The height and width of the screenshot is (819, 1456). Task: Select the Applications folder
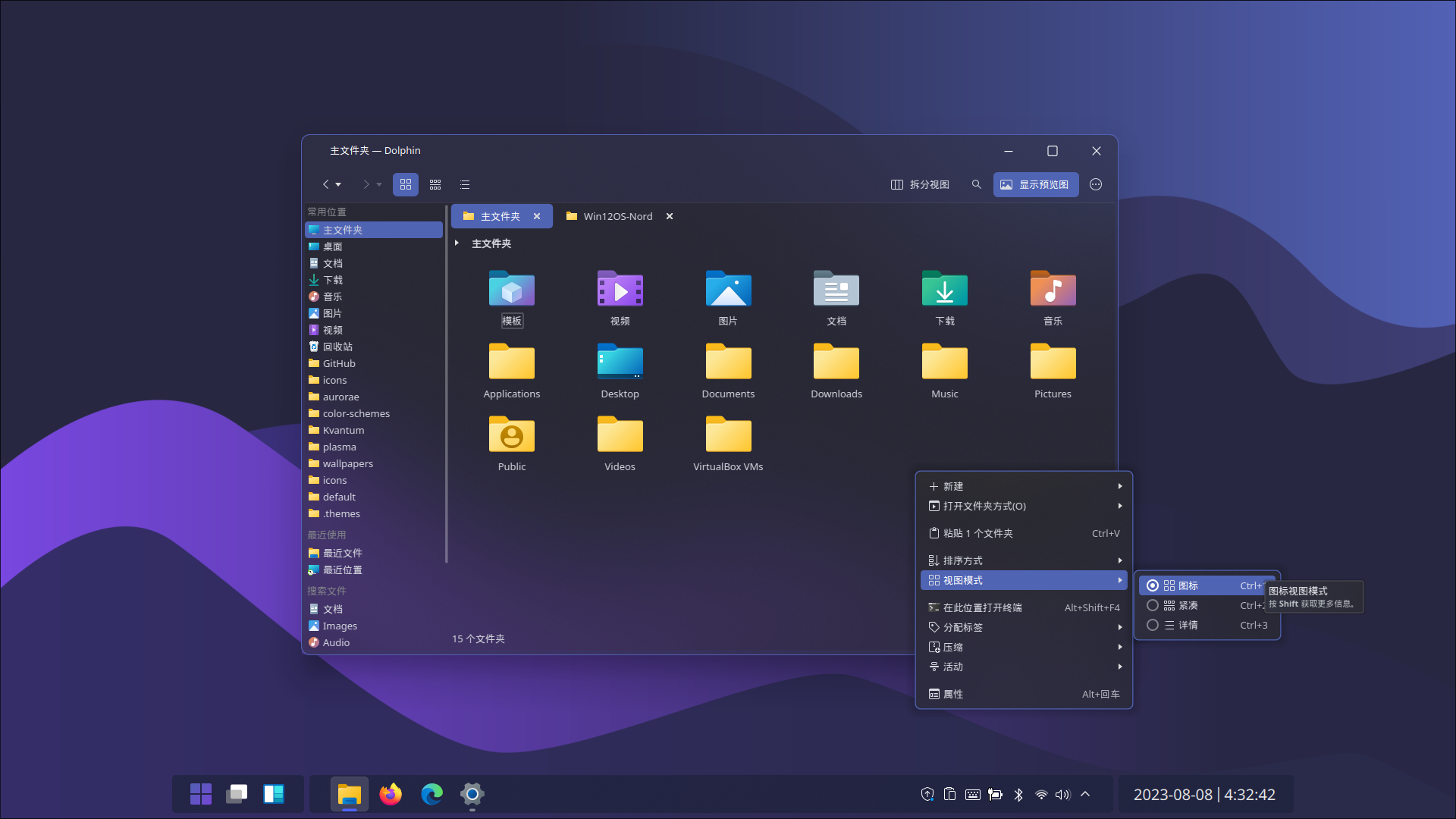(512, 371)
